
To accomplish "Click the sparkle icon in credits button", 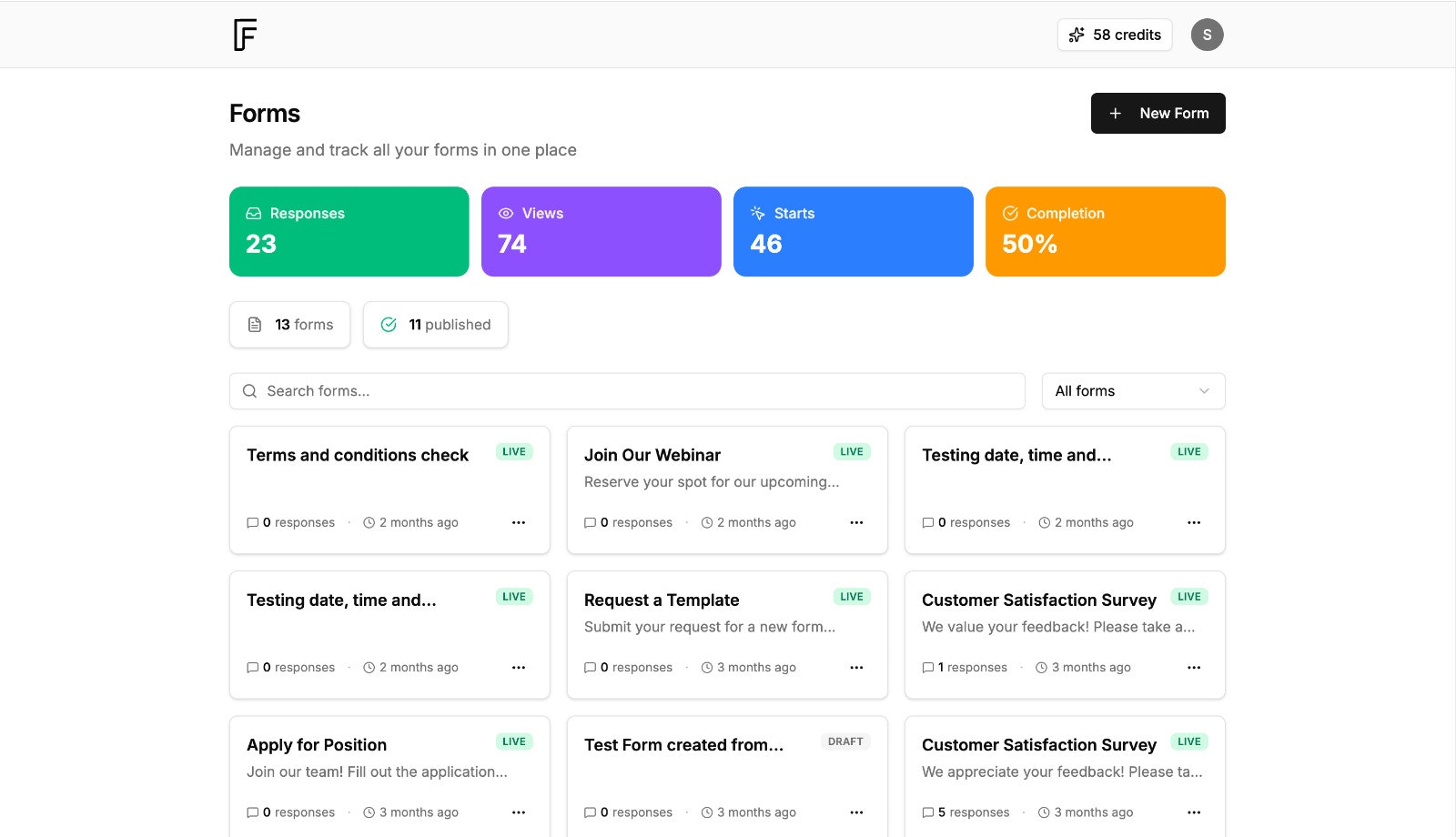I will [x=1077, y=35].
